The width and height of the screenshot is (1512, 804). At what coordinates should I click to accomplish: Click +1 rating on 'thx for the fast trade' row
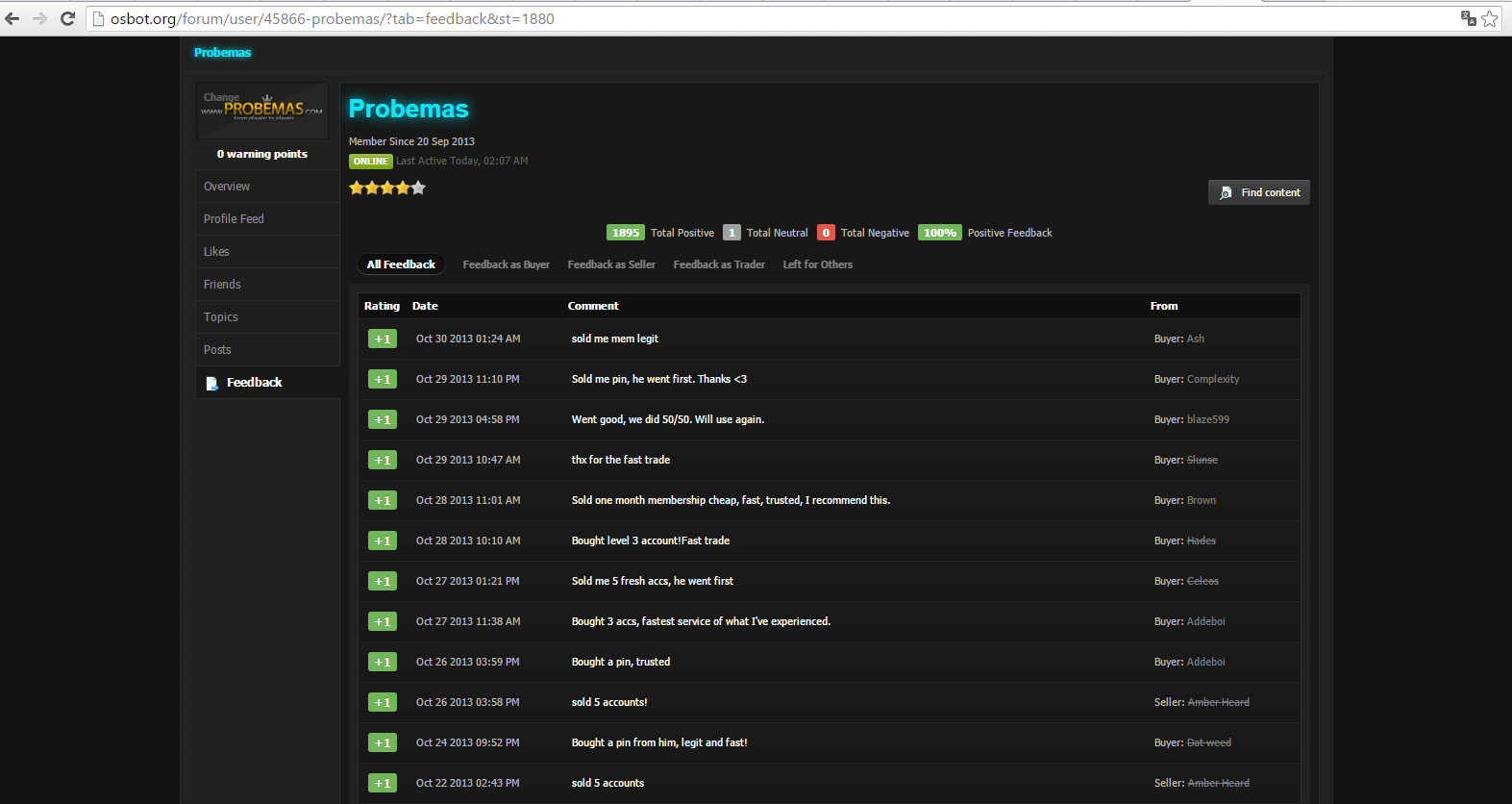point(383,460)
